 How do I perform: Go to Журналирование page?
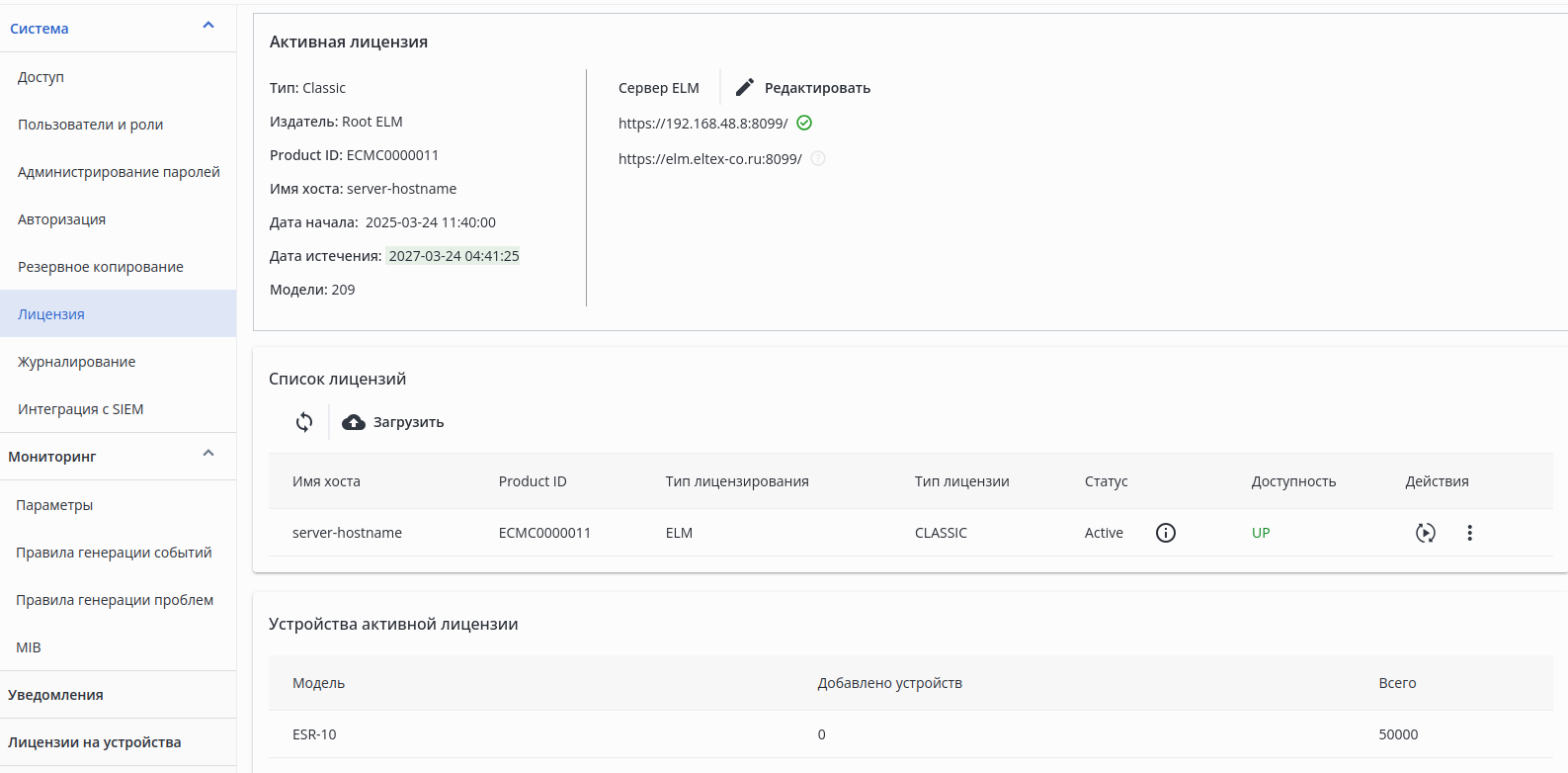click(x=77, y=362)
